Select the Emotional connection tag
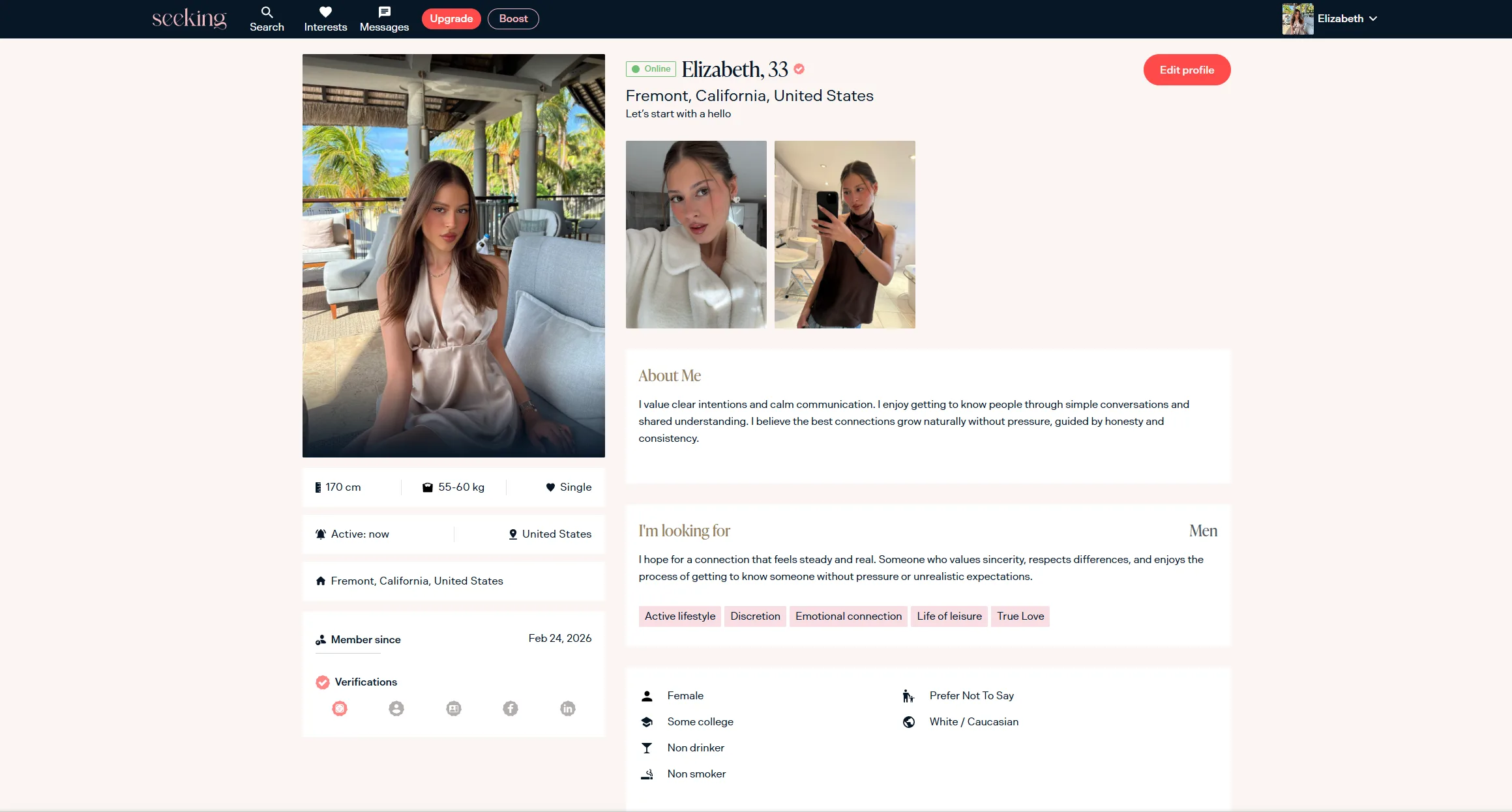 848,616
